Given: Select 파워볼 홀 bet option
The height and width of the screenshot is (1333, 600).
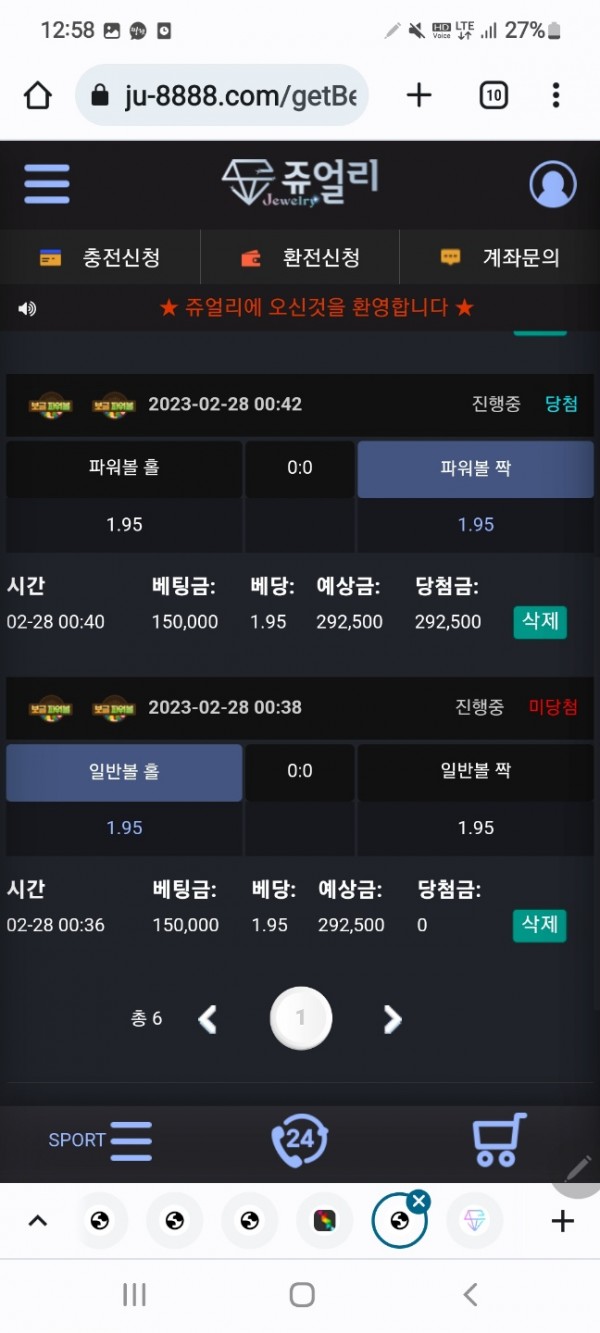Looking at the screenshot, I should 124,468.
